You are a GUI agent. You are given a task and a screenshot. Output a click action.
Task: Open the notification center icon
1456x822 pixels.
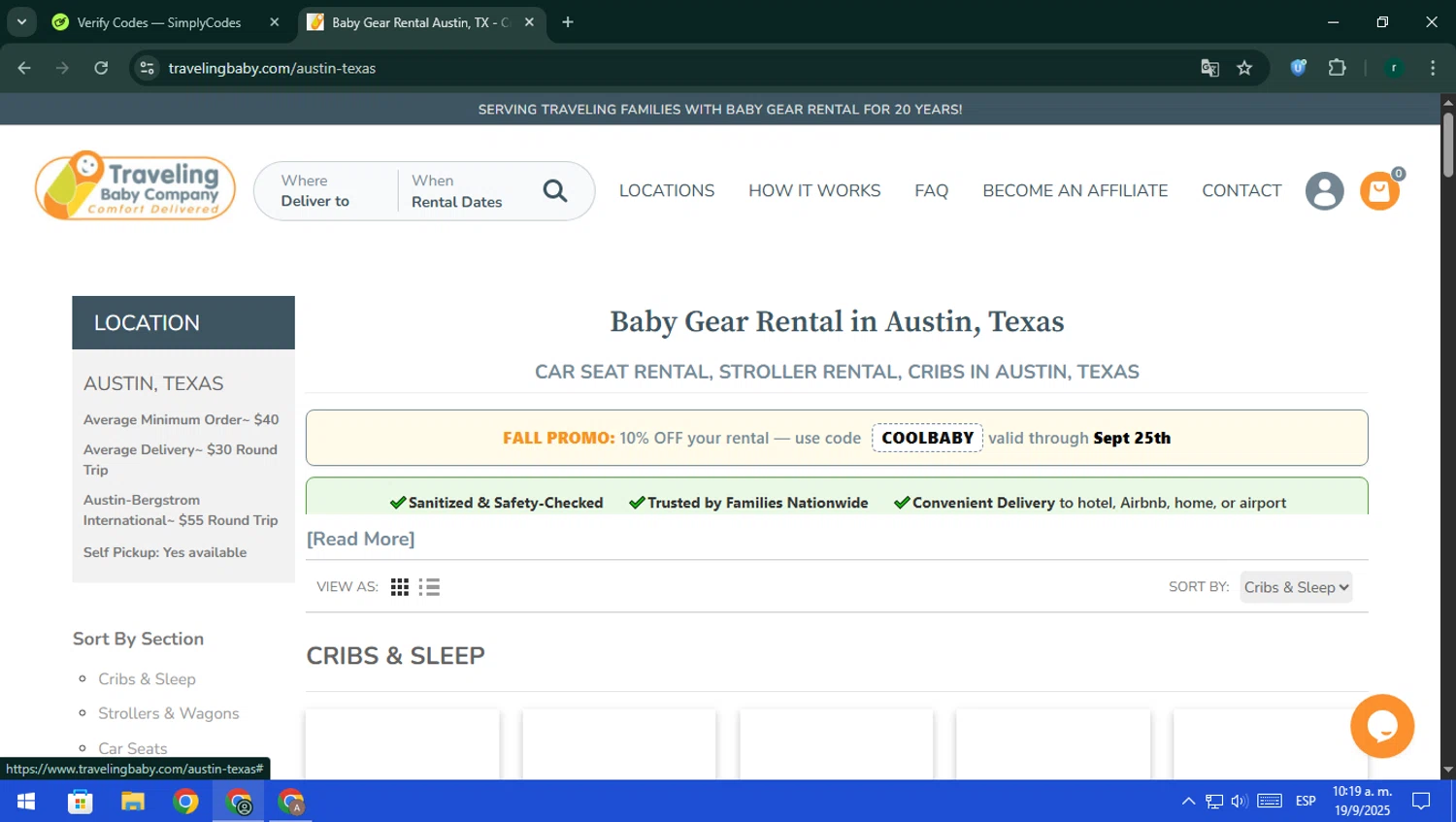[x=1421, y=802]
